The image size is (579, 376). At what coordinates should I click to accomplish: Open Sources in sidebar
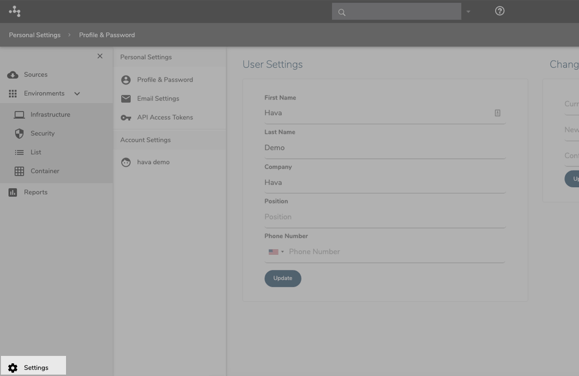35,75
